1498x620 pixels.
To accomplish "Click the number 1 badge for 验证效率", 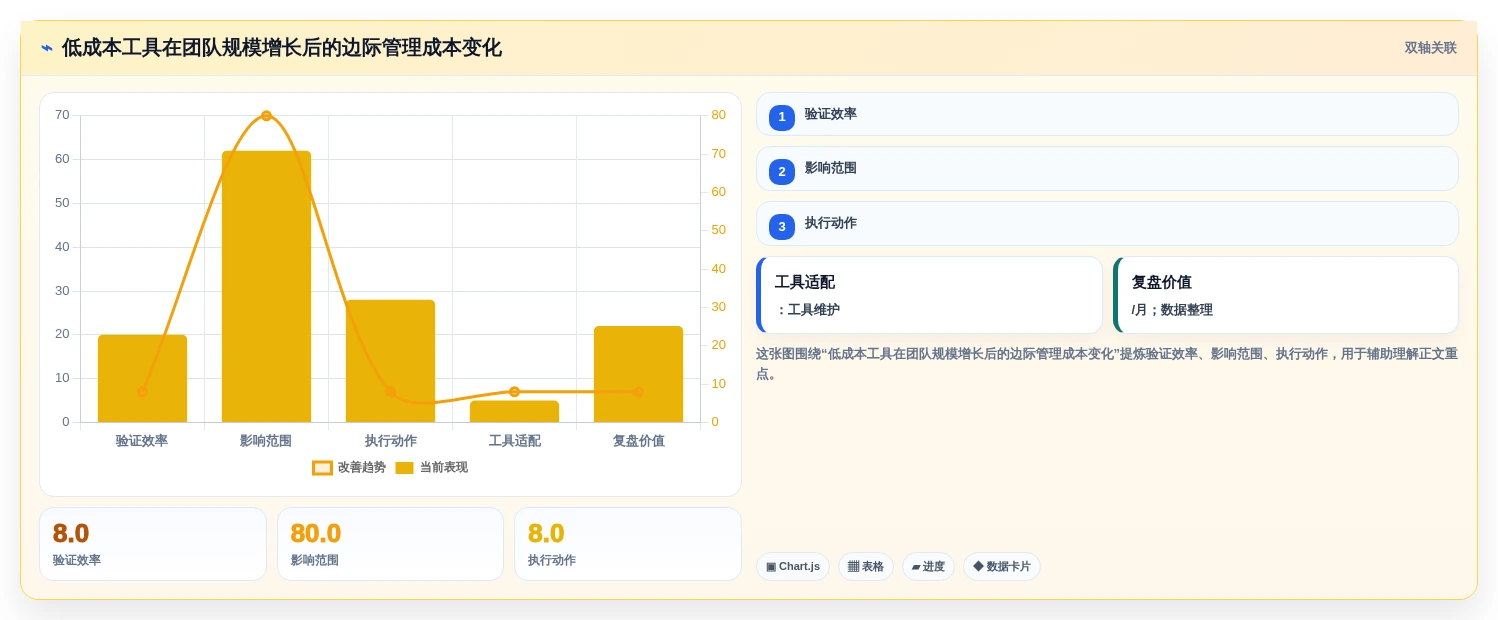I will (x=782, y=117).
